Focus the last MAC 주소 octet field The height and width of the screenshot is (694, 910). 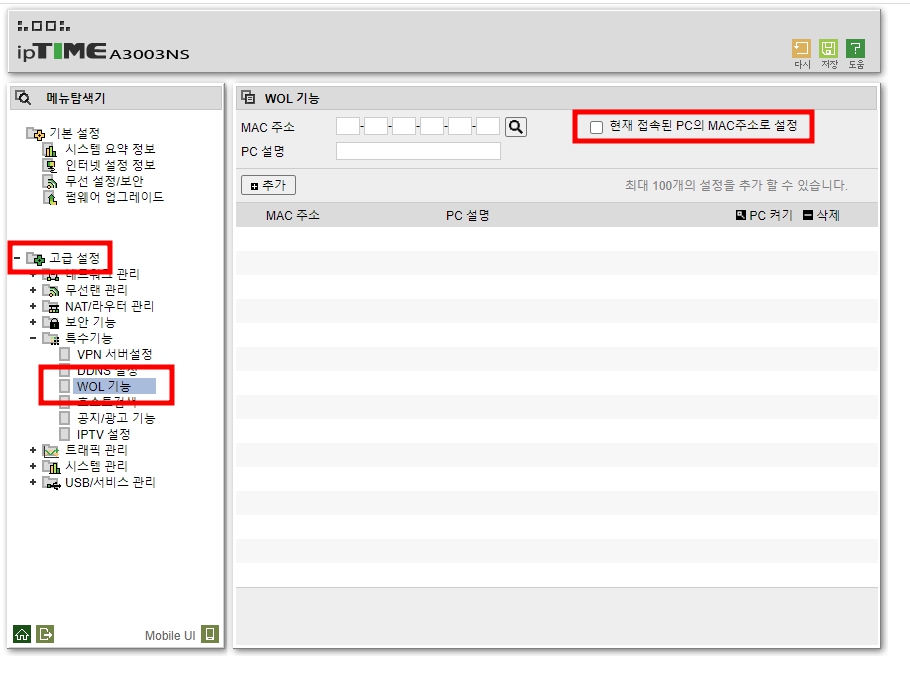pos(488,126)
